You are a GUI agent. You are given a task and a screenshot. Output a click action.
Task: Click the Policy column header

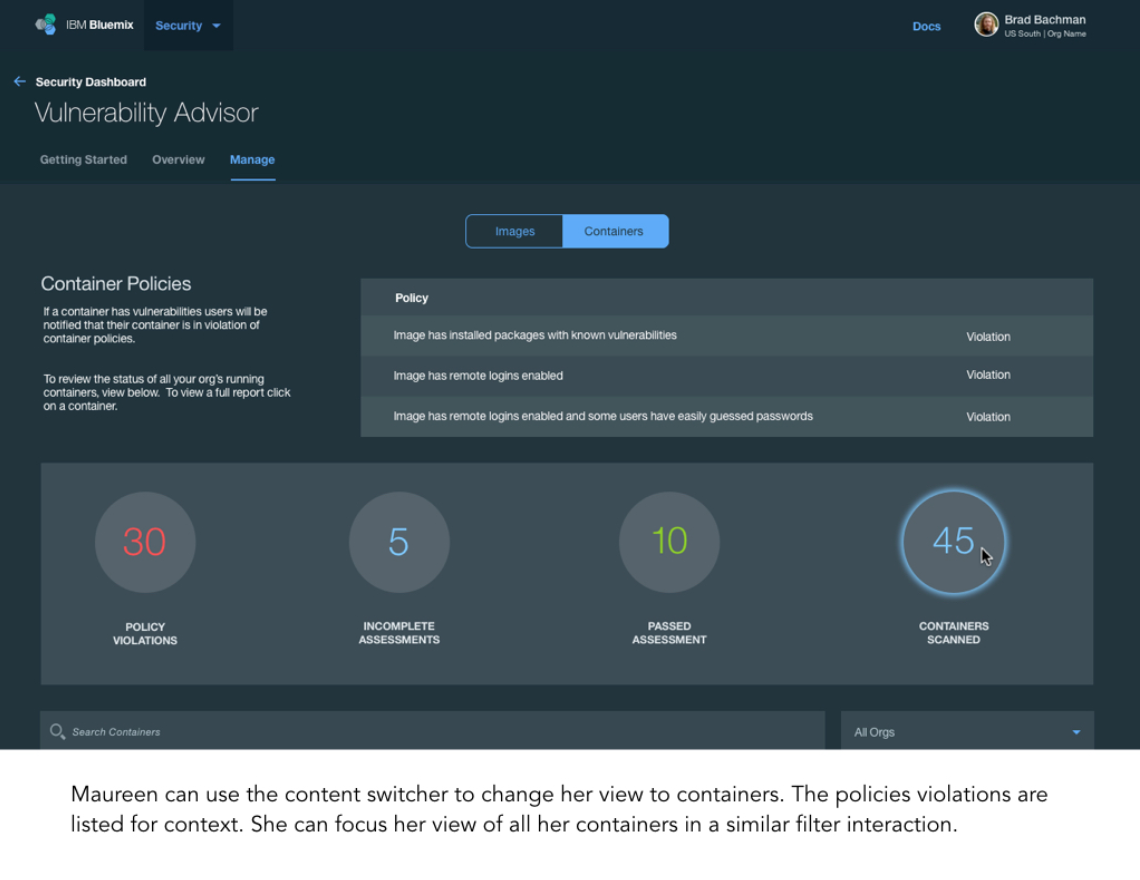[x=412, y=298]
